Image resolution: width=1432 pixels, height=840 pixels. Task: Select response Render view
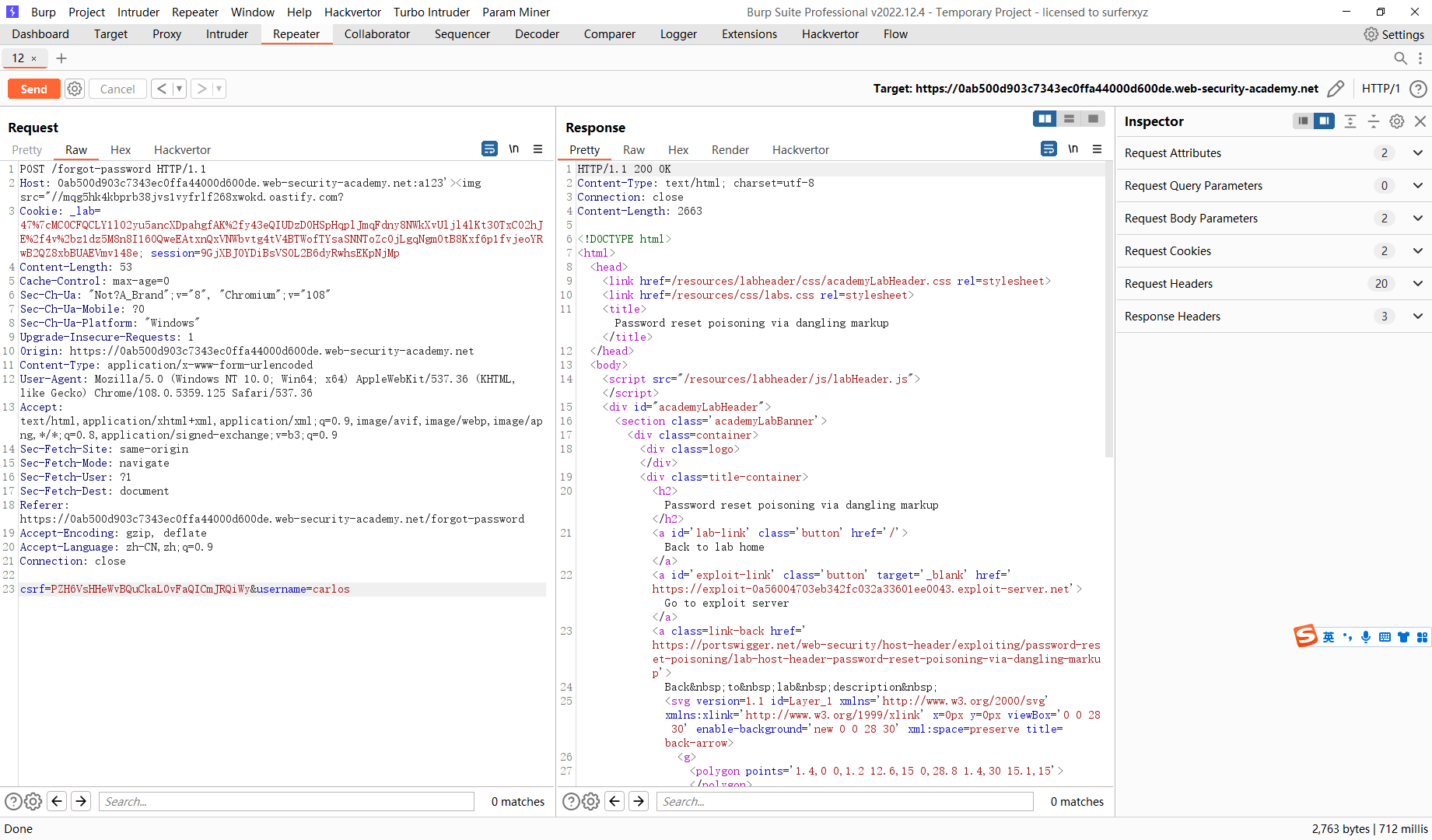pos(730,150)
